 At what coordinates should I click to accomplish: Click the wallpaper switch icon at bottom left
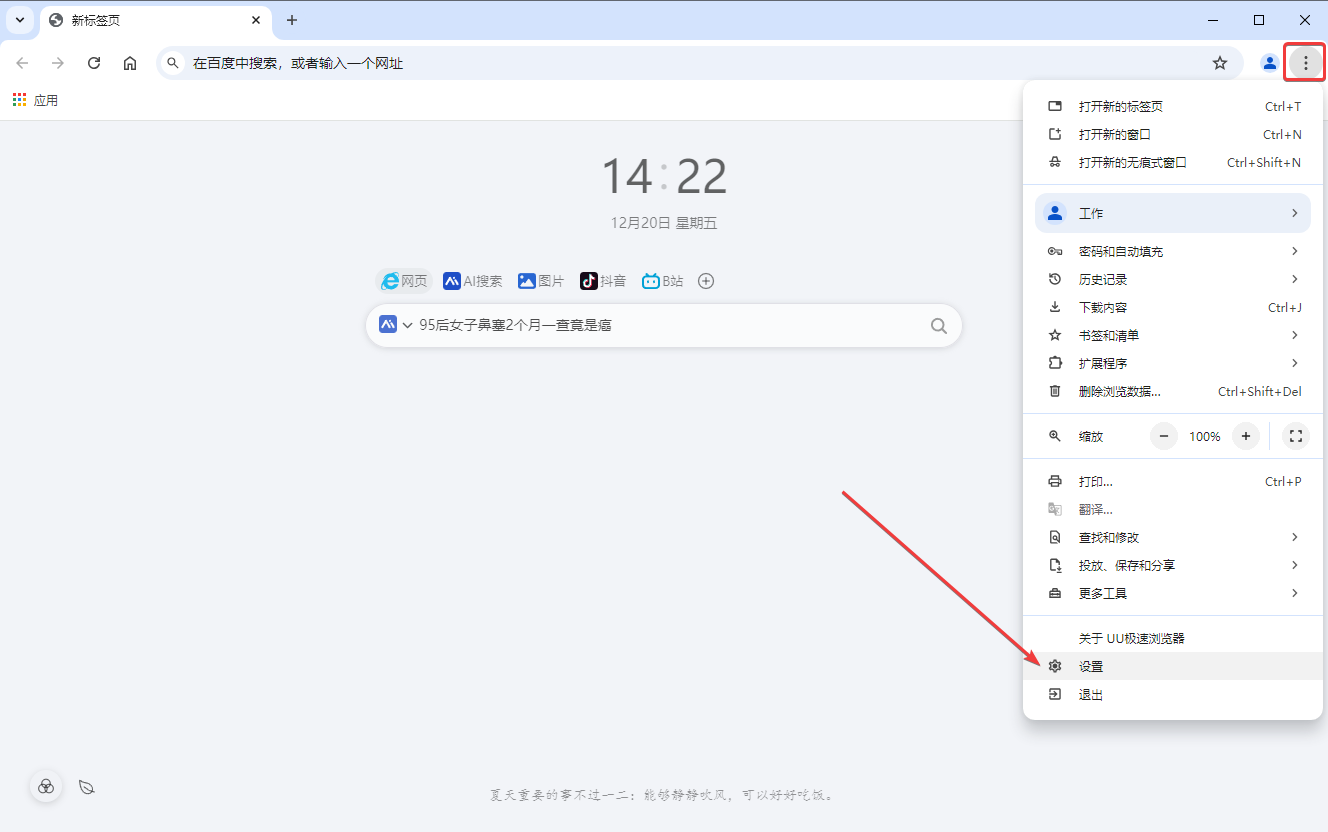click(x=46, y=787)
